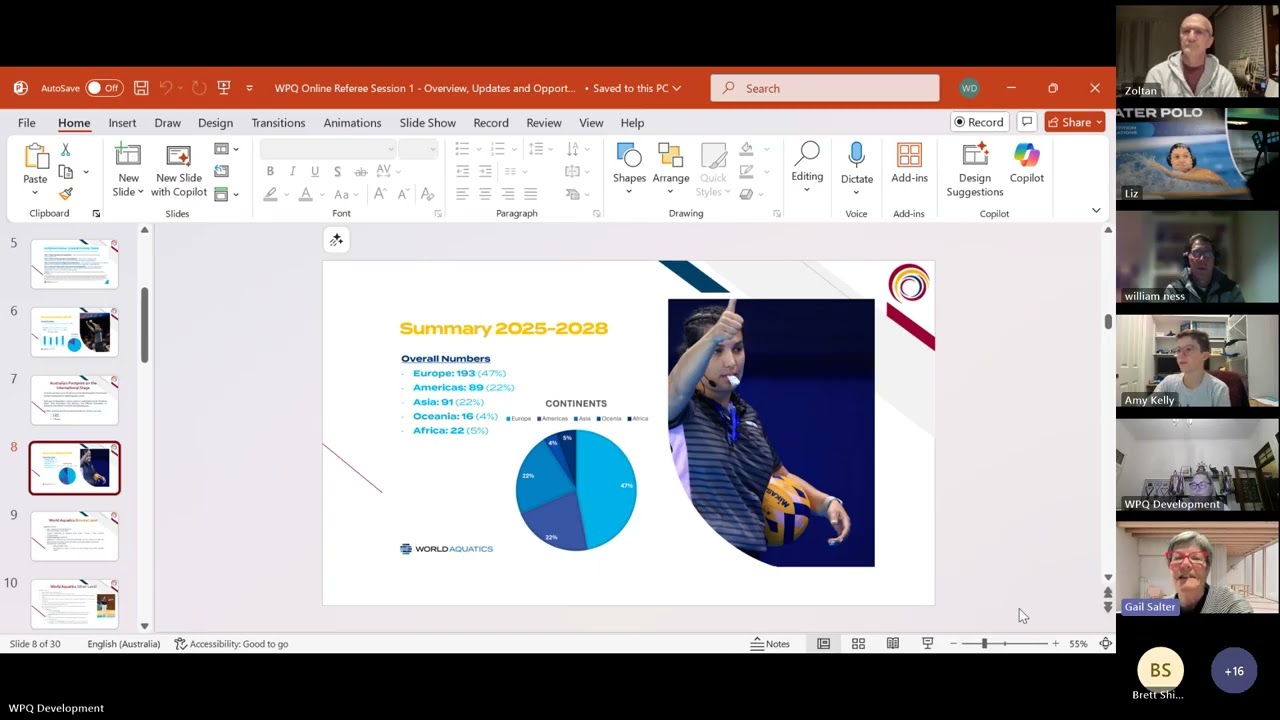Center text in Paragraph group
Image resolution: width=1280 pixels, height=720 pixels.
485,194
